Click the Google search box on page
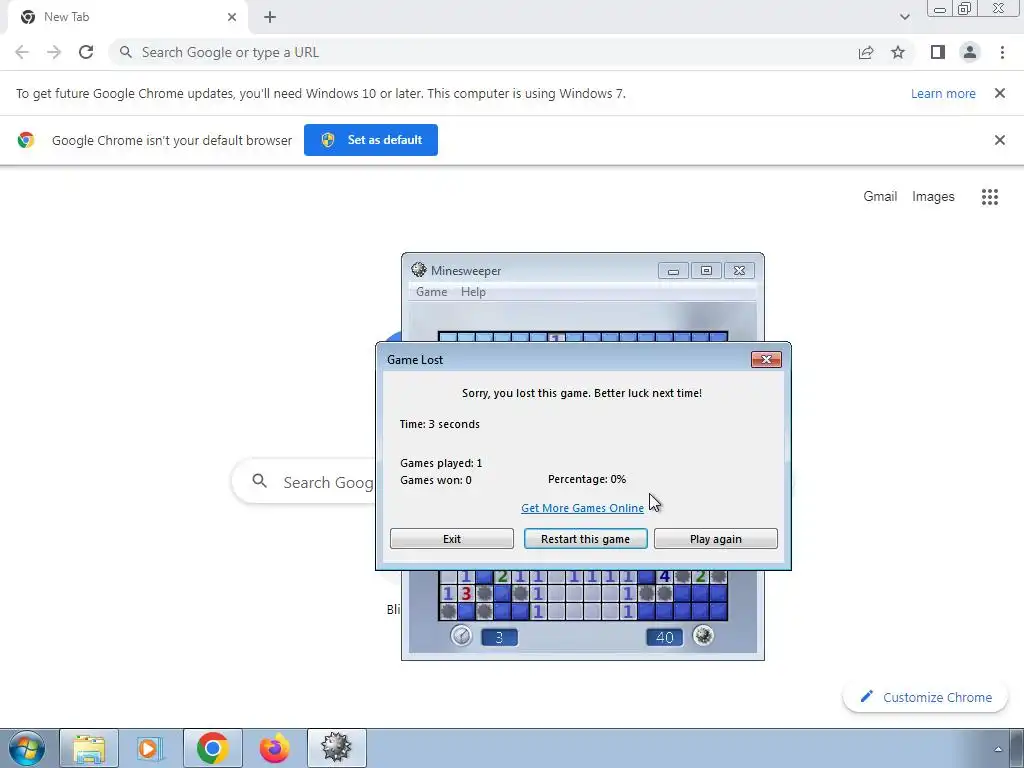 304,482
